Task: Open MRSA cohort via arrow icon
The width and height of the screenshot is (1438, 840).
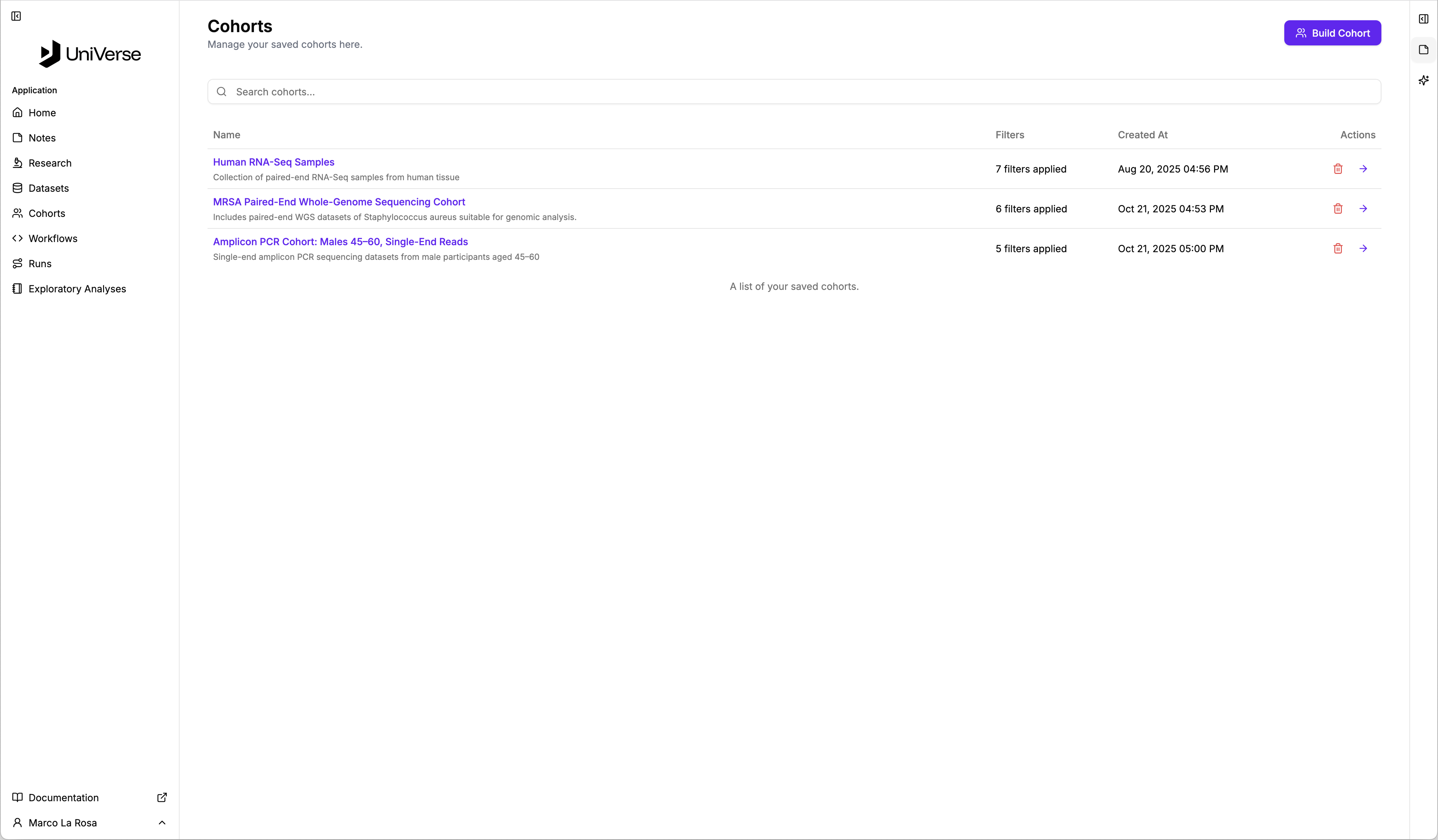Action: [1363, 209]
